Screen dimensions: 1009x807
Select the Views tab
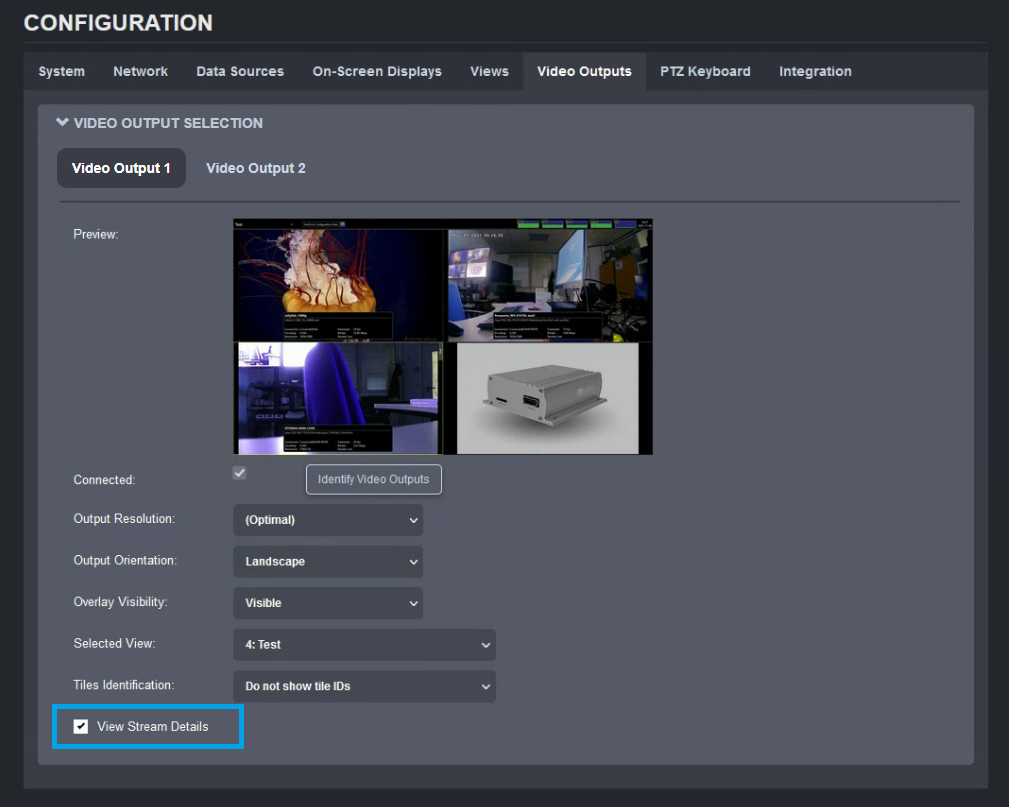coord(489,71)
